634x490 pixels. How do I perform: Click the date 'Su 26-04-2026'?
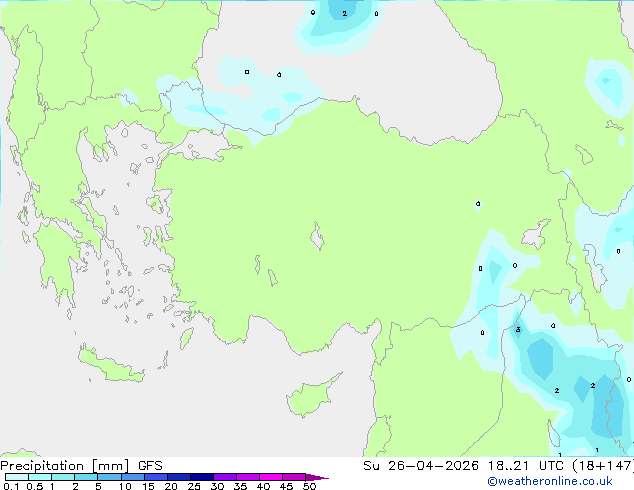coord(421,466)
